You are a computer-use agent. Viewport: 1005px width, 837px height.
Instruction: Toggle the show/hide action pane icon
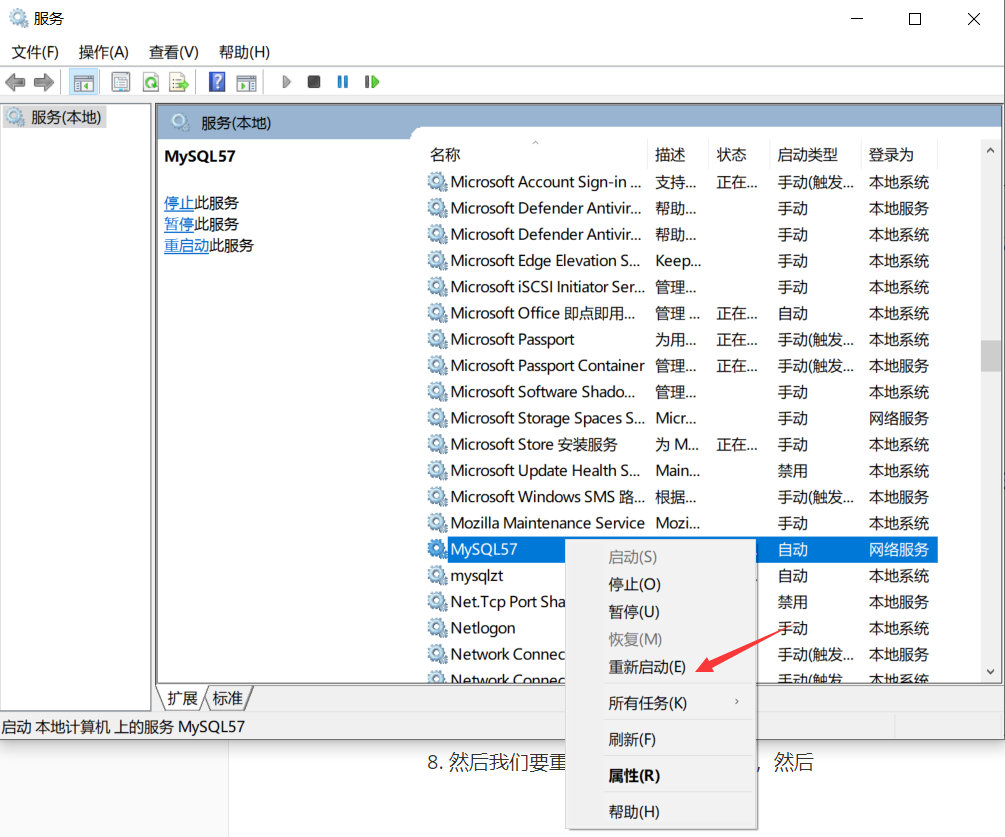[246, 82]
